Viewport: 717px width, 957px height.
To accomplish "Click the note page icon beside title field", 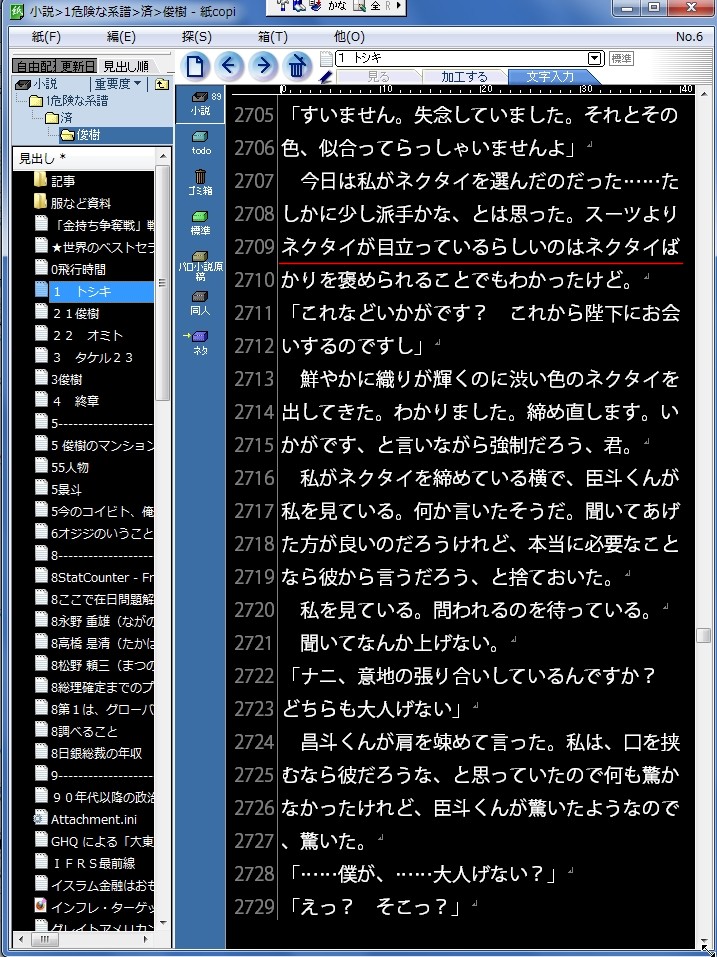I will click(x=326, y=59).
